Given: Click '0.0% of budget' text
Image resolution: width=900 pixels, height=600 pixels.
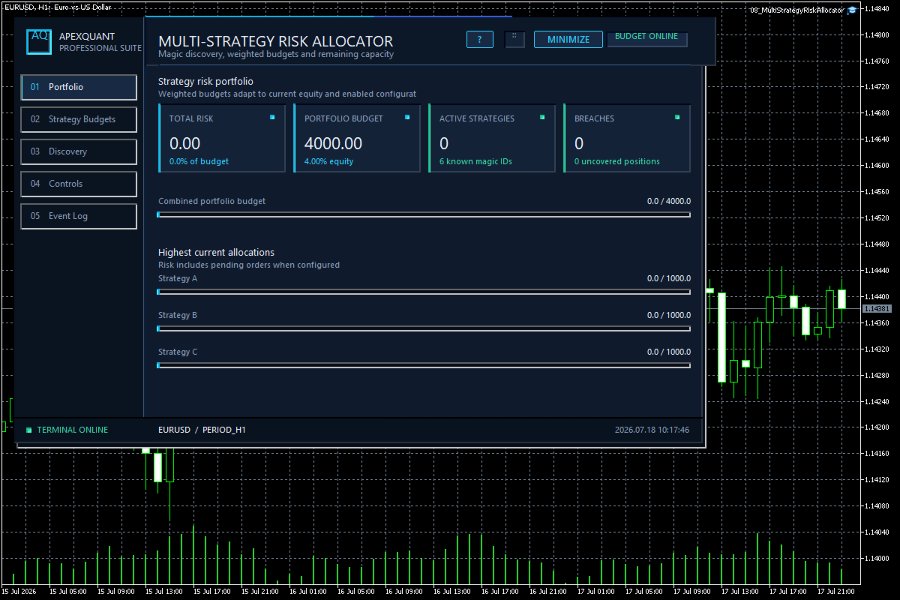Looking at the screenshot, I should [x=199, y=161].
